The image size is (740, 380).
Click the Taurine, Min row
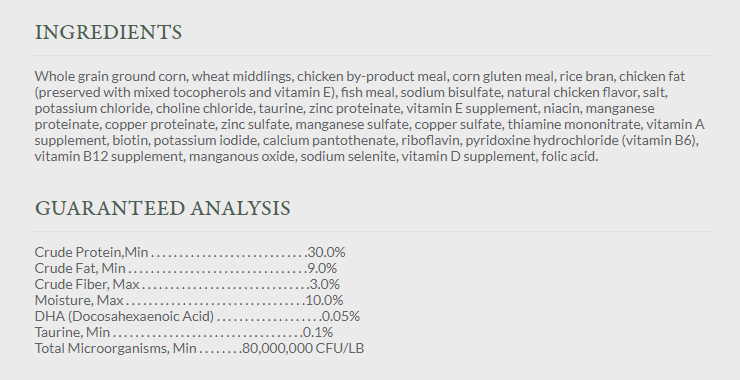pyautogui.click(x=184, y=332)
